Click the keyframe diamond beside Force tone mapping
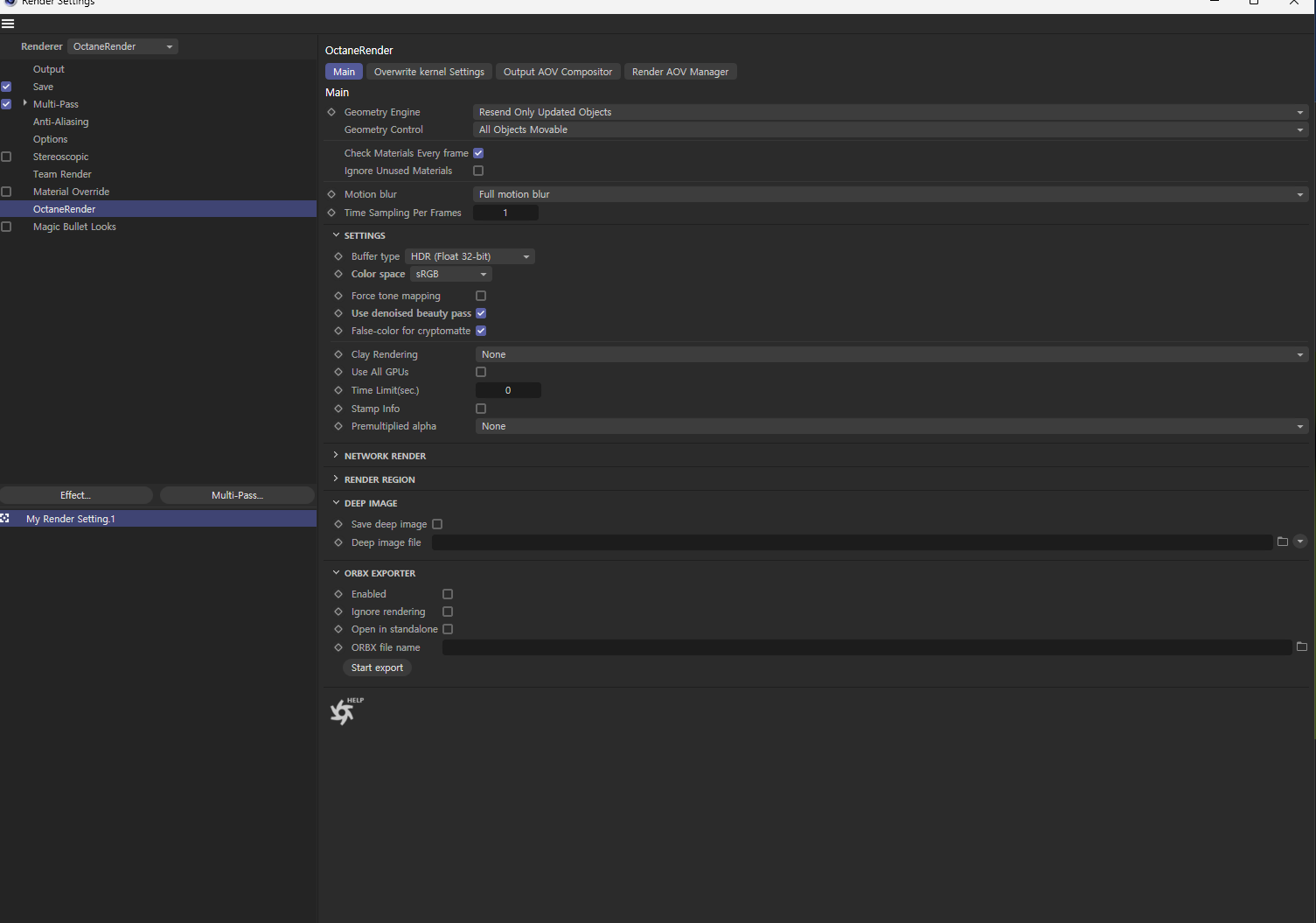Image resolution: width=1316 pixels, height=923 pixels. pyautogui.click(x=338, y=296)
